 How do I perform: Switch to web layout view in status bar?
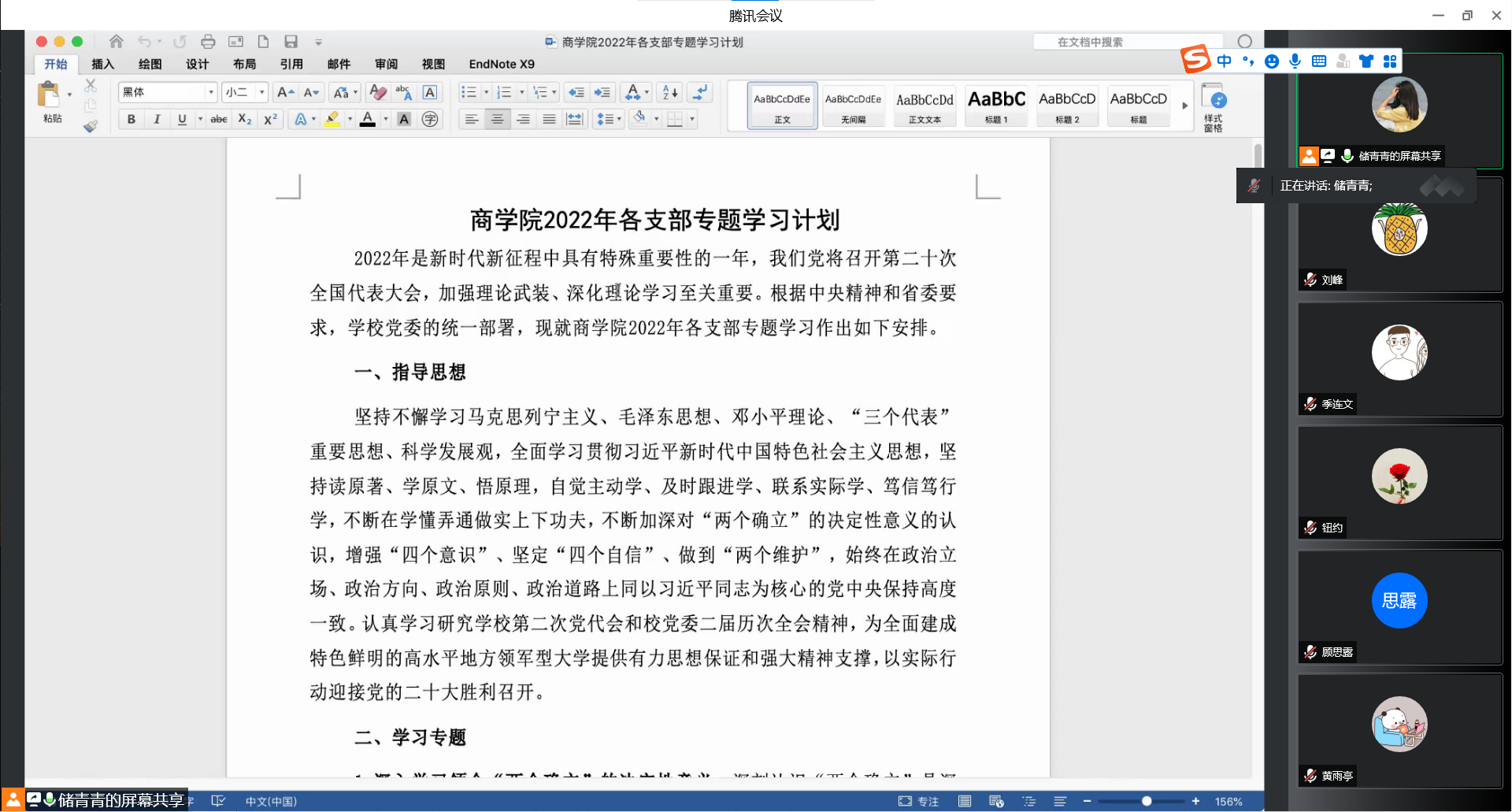click(x=996, y=801)
